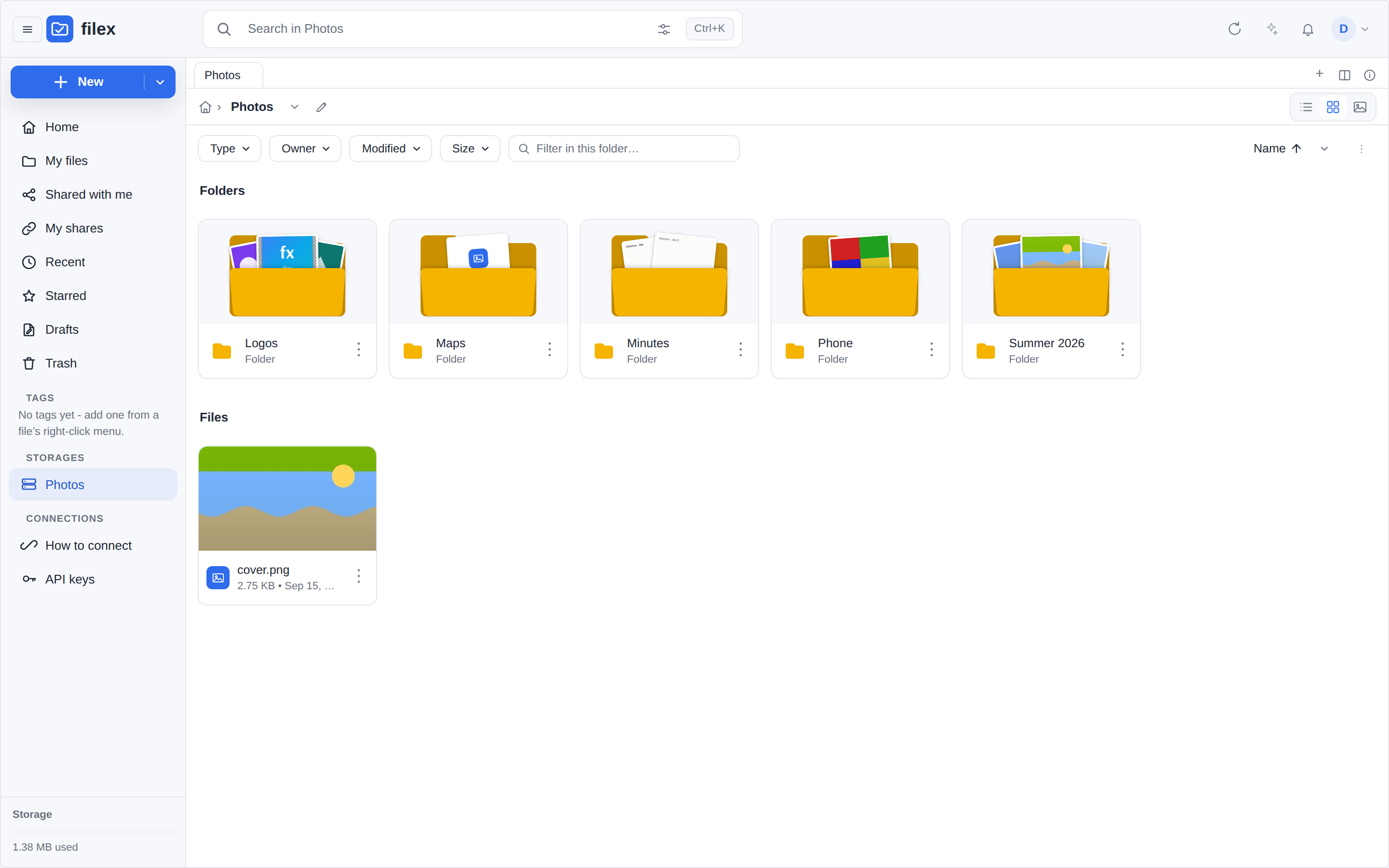Open more options for Minutes folder

pos(740,350)
